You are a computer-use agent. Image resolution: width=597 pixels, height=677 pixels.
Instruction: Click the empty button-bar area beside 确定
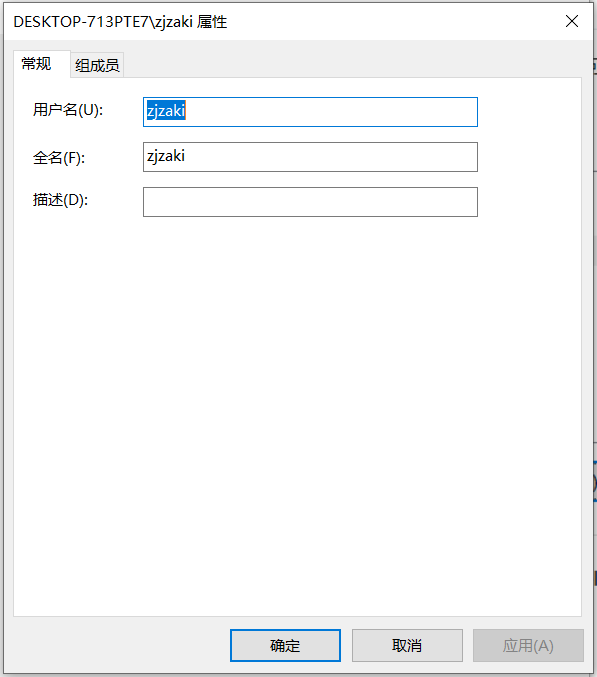click(x=117, y=645)
